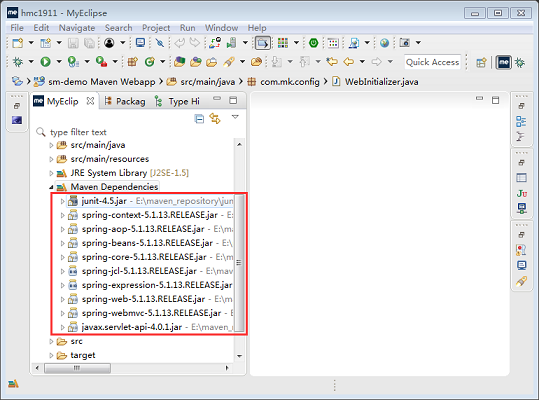Viewport: 539px width, 400px height.
Task: Open explorer View Menu triangle
Action: point(235,117)
